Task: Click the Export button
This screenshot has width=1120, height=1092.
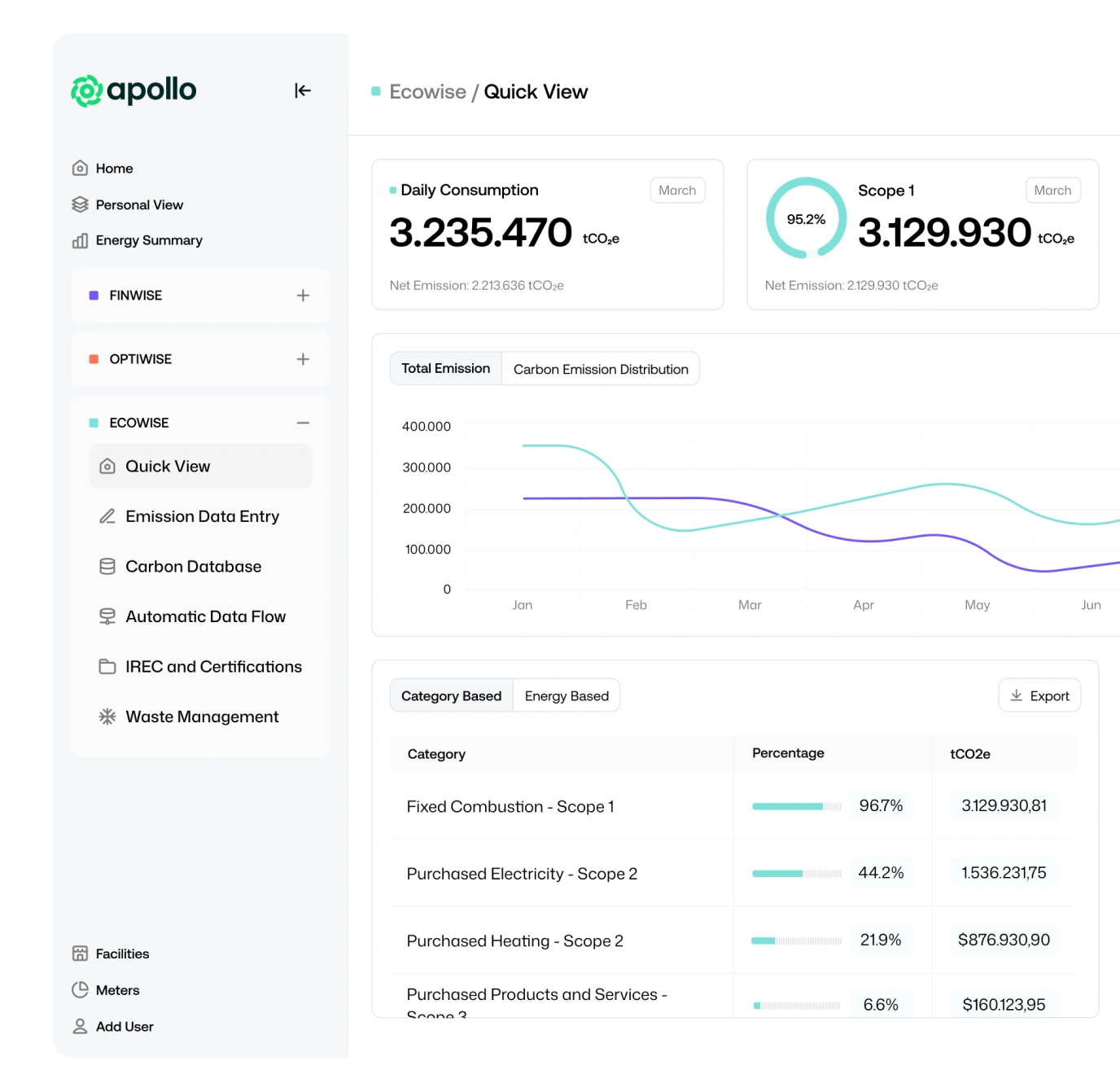Action: pyautogui.click(x=1039, y=696)
